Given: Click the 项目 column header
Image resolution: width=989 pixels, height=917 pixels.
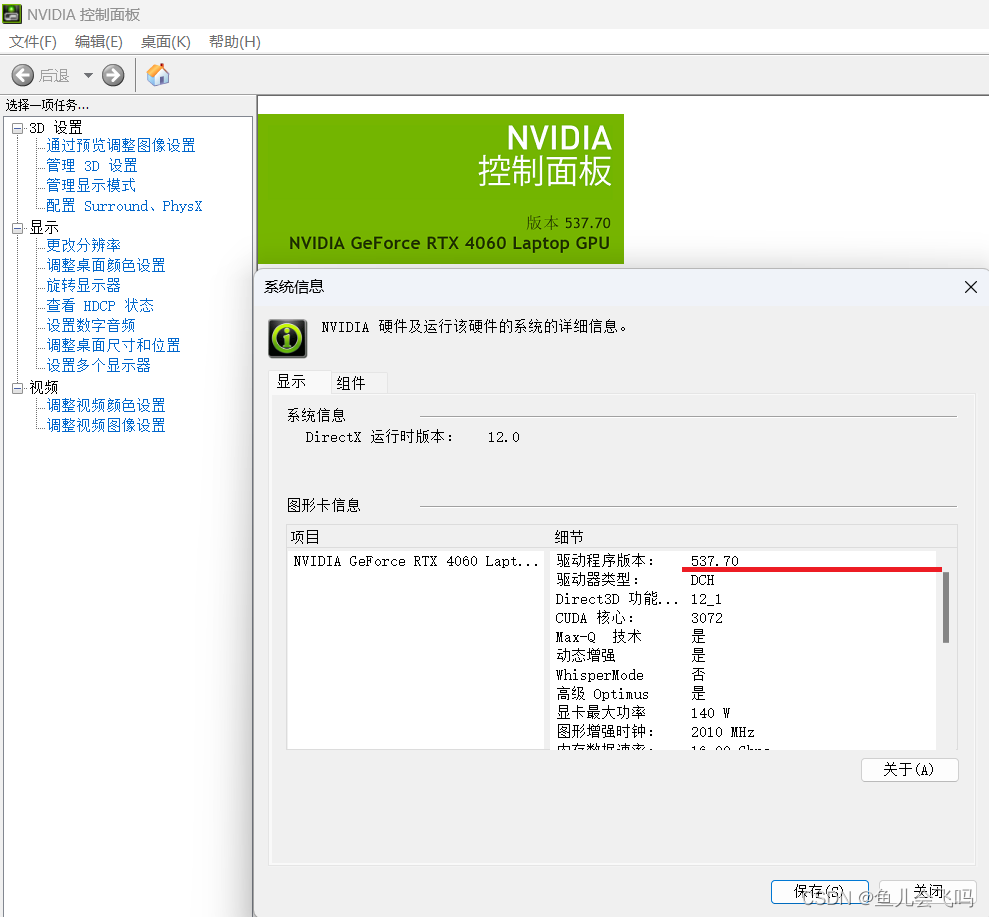Looking at the screenshot, I should click(419, 537).
